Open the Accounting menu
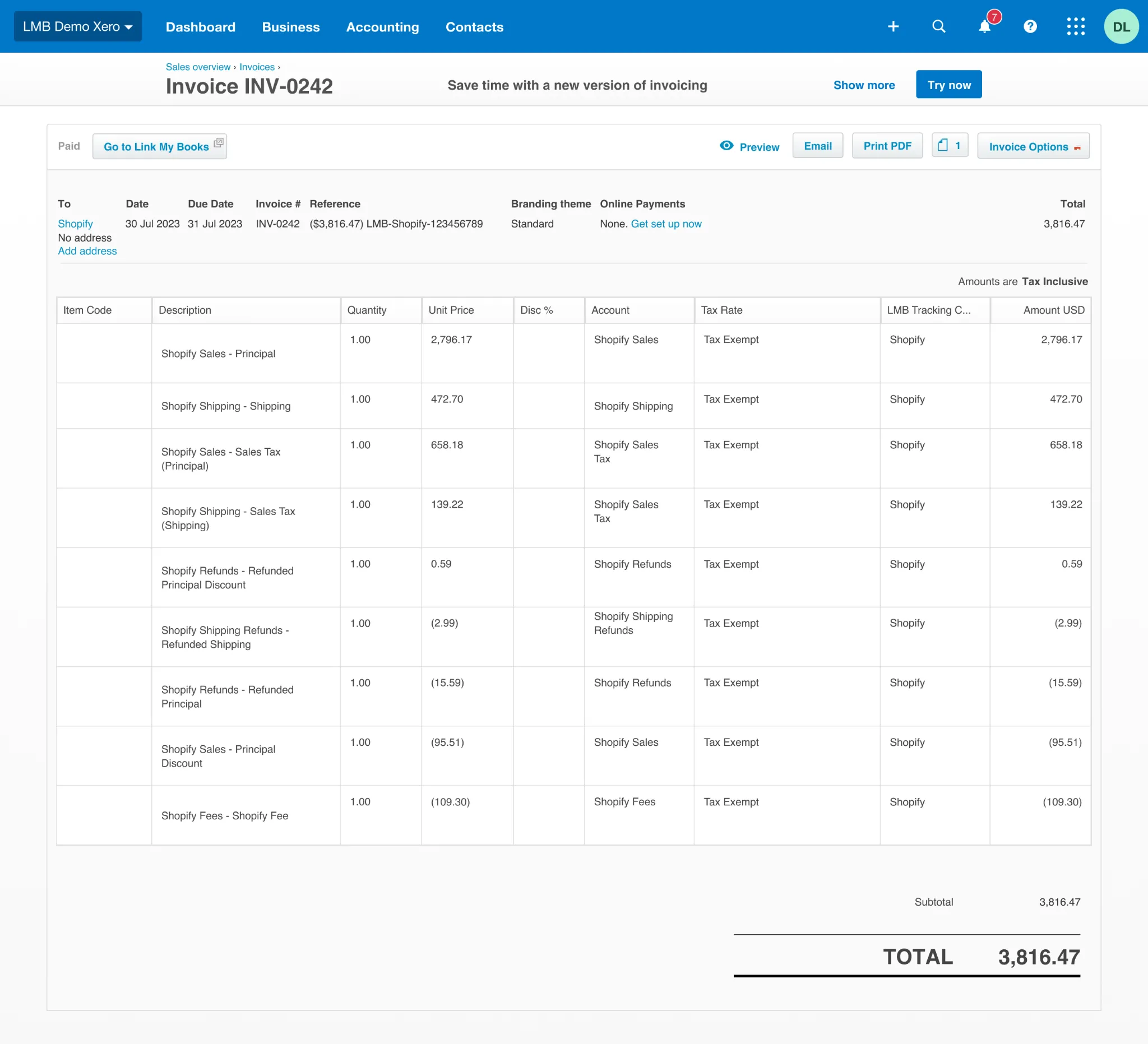The width and height of the screenshot is (1148, 1044). click(x=382, y=27)
